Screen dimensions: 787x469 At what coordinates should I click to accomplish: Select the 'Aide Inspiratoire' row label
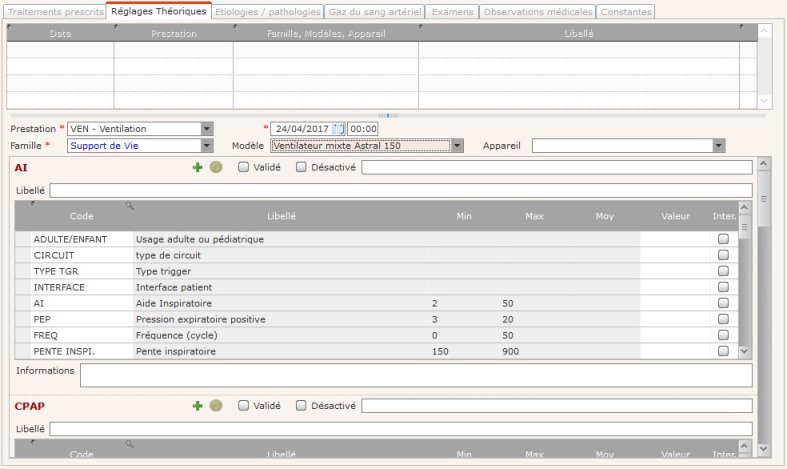(x=174, y=303)
